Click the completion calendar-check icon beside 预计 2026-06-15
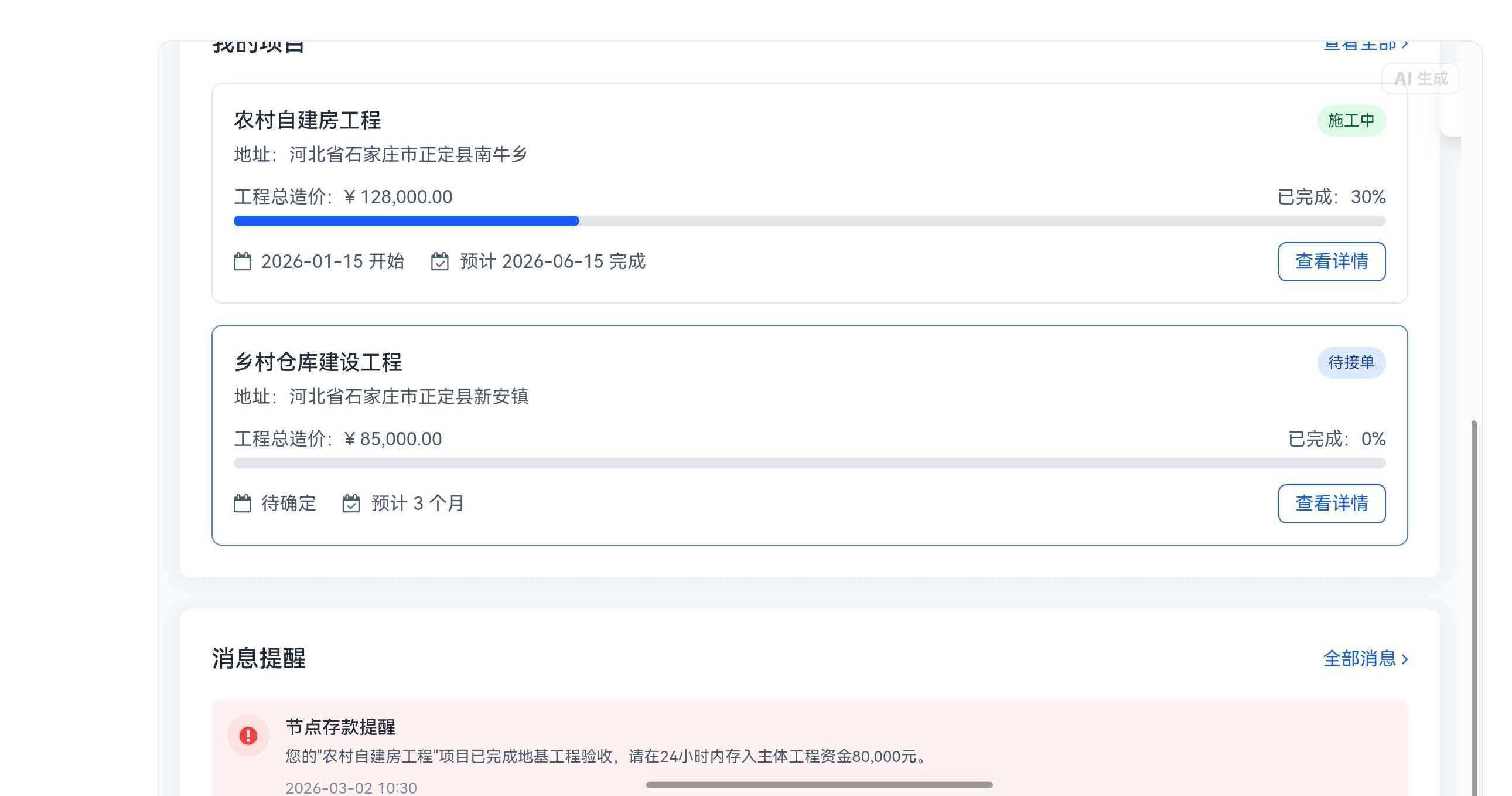The image size is (1512, 796). [x=439, y=261]
